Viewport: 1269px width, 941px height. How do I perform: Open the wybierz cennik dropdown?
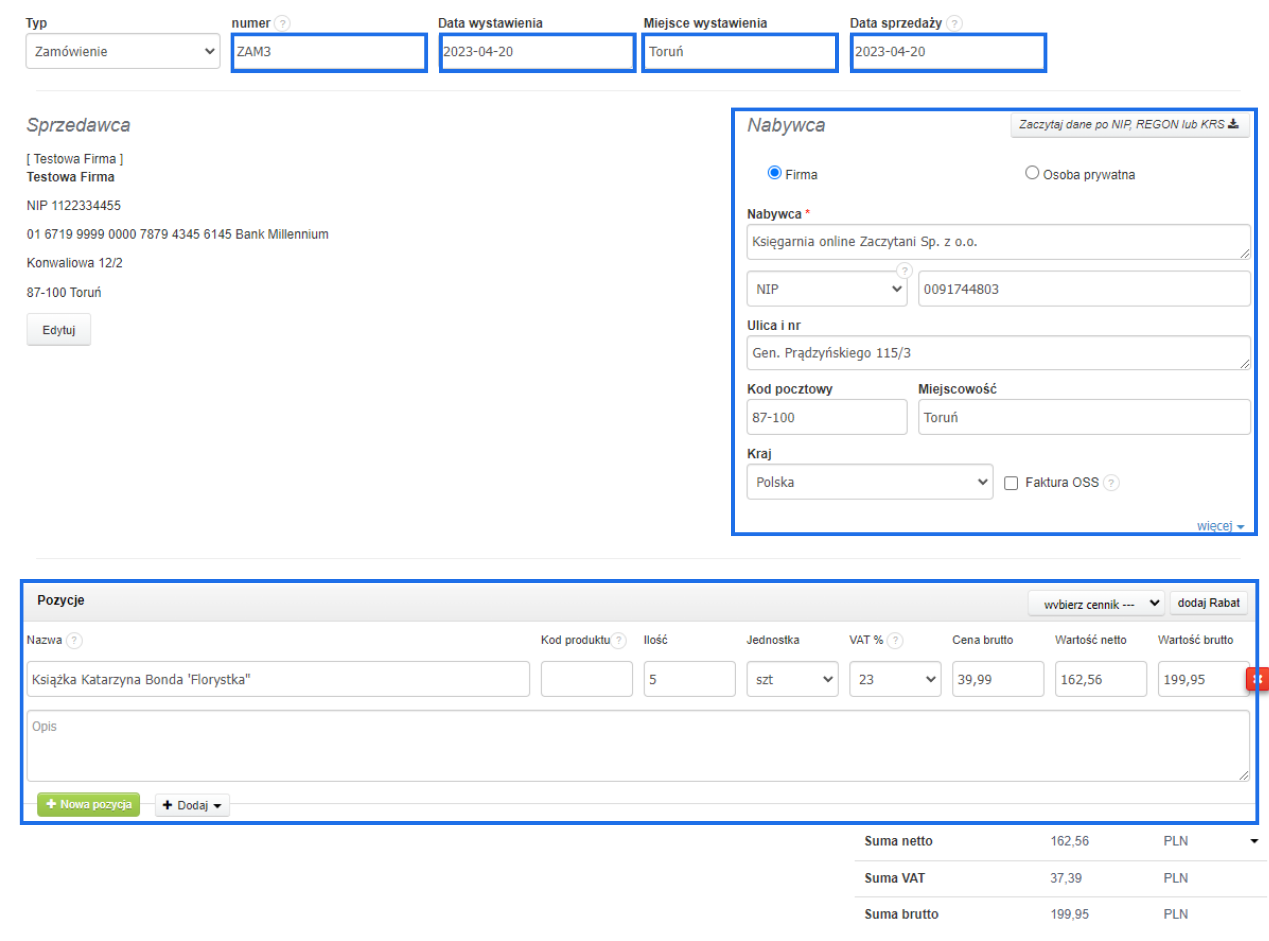pos(1097,603)
